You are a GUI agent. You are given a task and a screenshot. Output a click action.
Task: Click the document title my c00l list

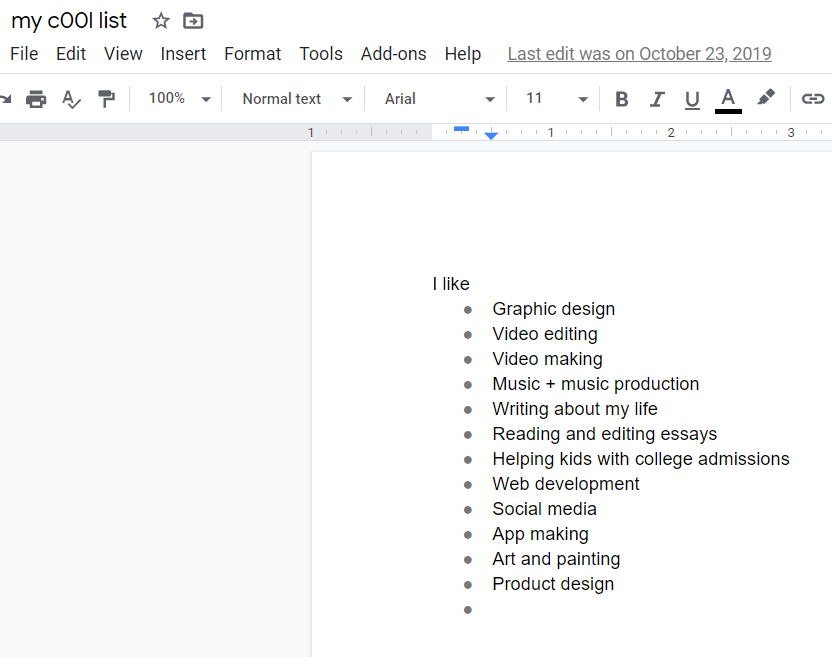coord(69,21)
